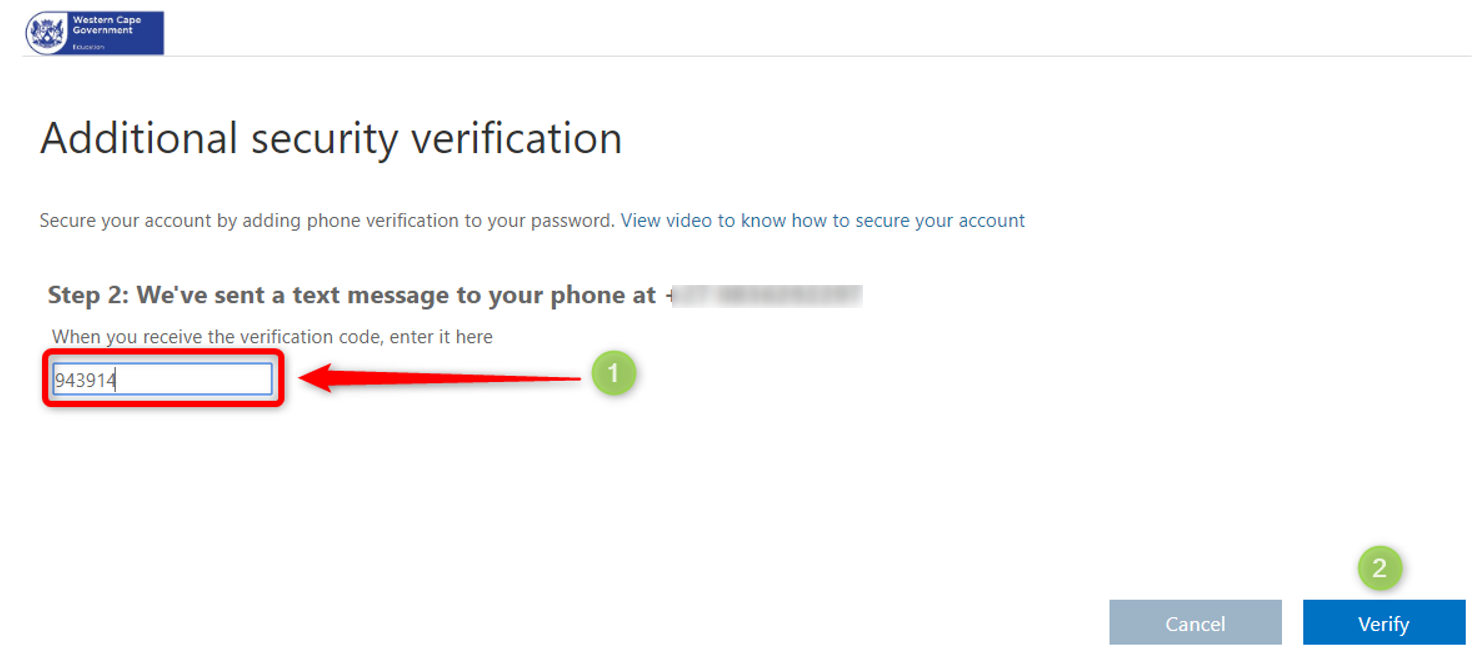Click the Verify button
The image size is (1481, 660).
pos(1383,623)
